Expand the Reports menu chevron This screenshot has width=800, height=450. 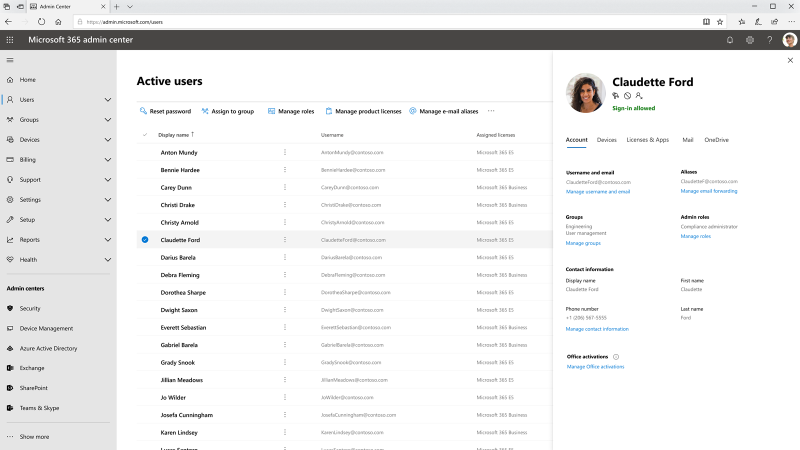[x=108, y=240]
